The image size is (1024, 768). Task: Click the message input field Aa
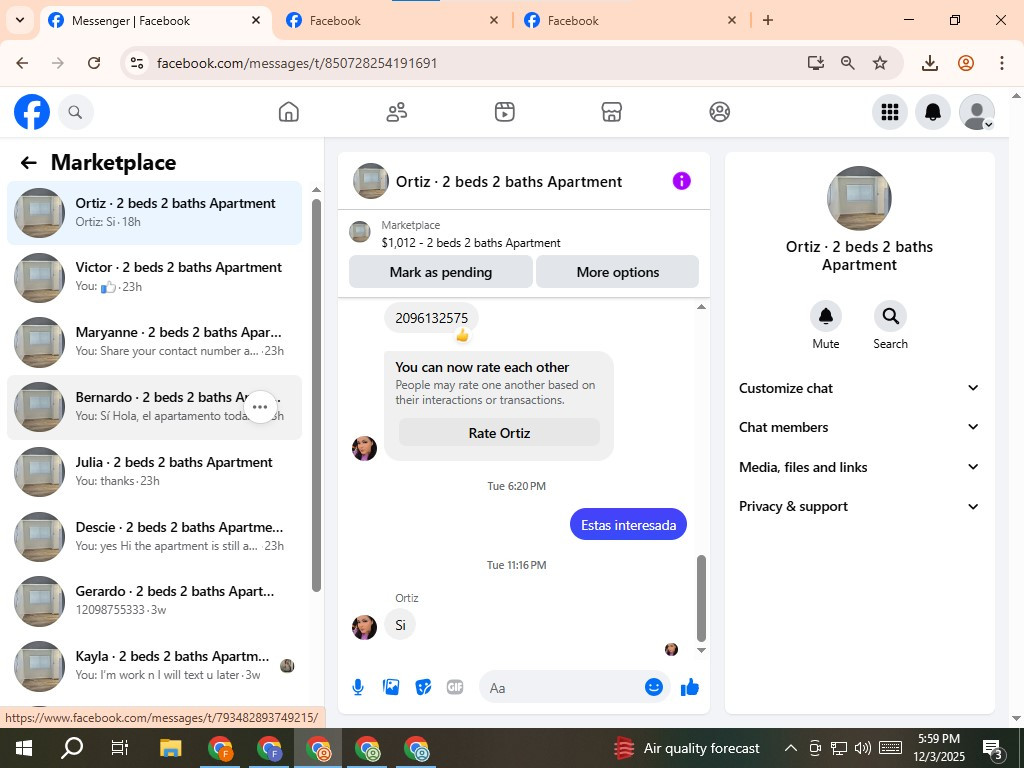pyautogui.click(x=562, y=688)
